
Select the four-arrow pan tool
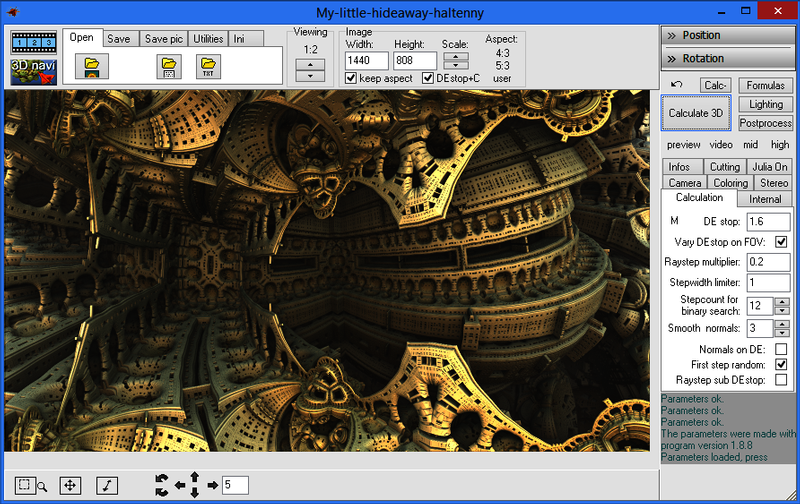[x=70, y=485]
